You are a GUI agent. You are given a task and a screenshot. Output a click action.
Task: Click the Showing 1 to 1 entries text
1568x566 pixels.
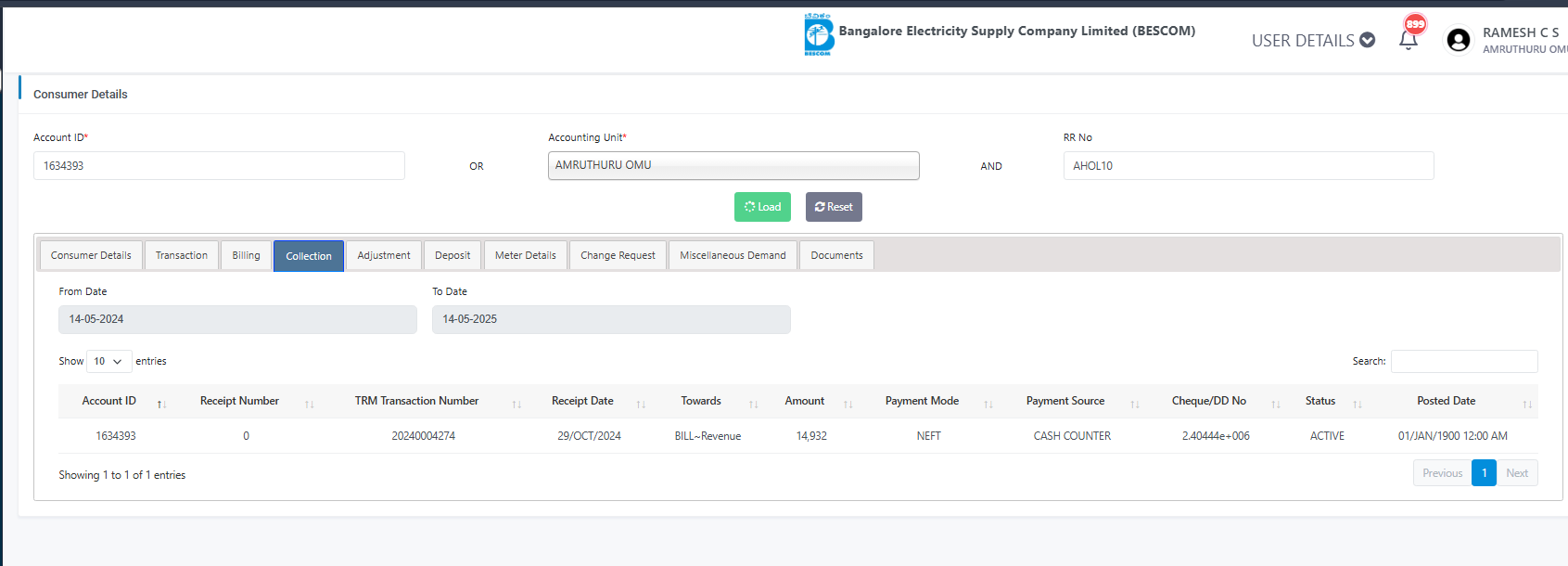(x=122, y=475)
